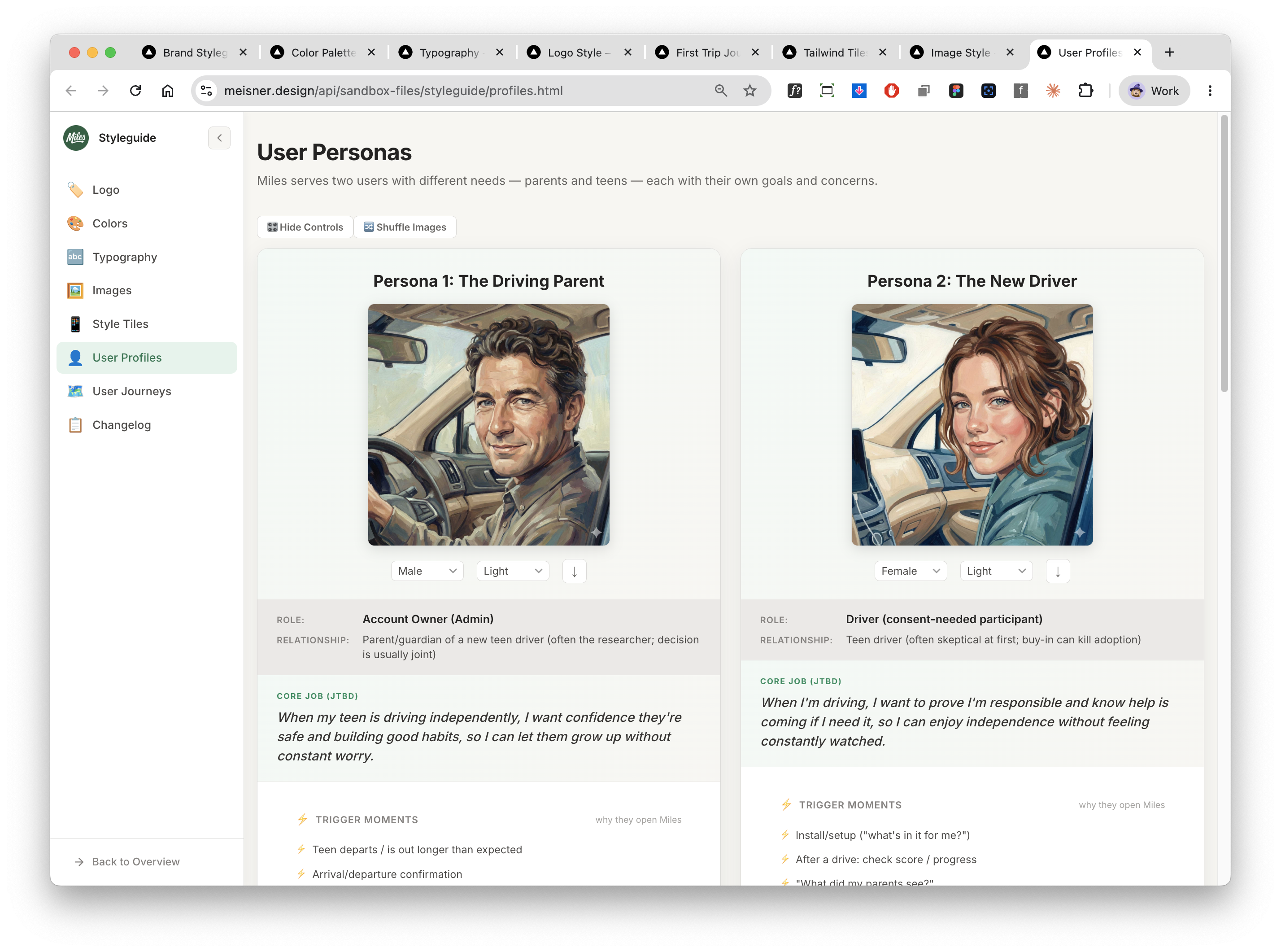Click the screenshot capture extension icon
The height and width of the screenshot is (952, 1281).
click(827, 91)
